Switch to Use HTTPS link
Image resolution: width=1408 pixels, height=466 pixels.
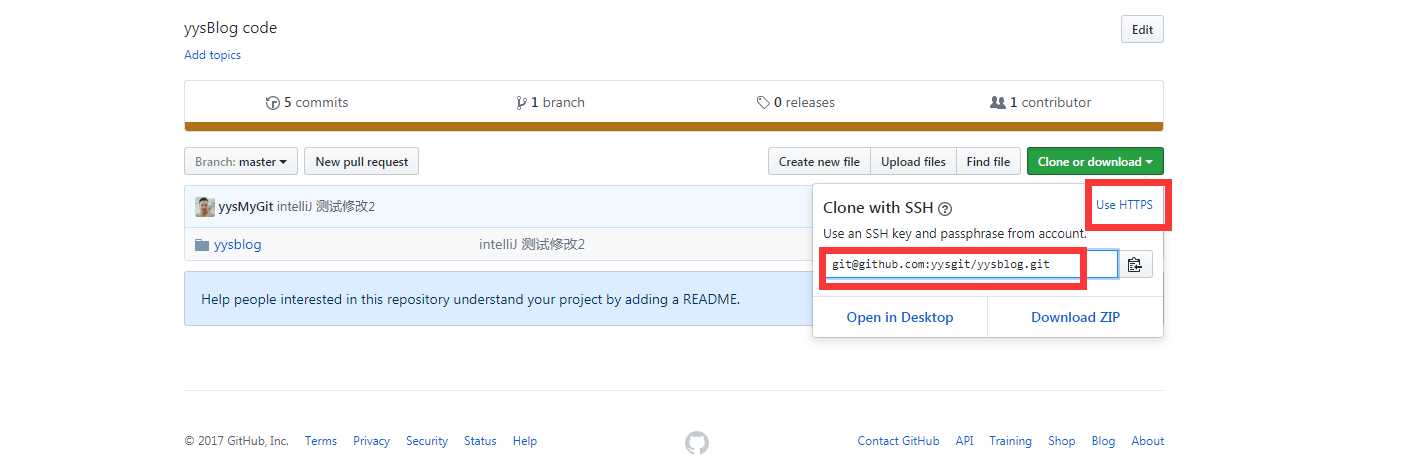point(1124,205)
